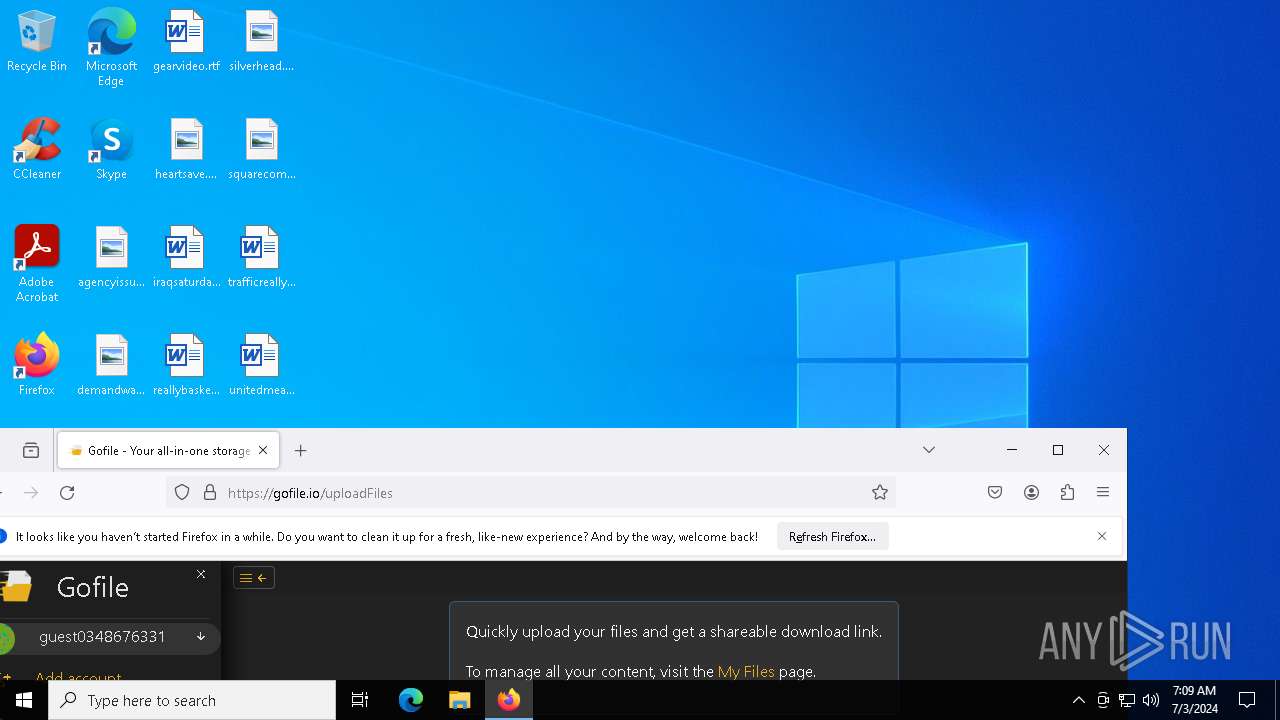1280x720 pixels.
Task: Close the Gofile sidebar panel
Action: [x=201, y=574]
